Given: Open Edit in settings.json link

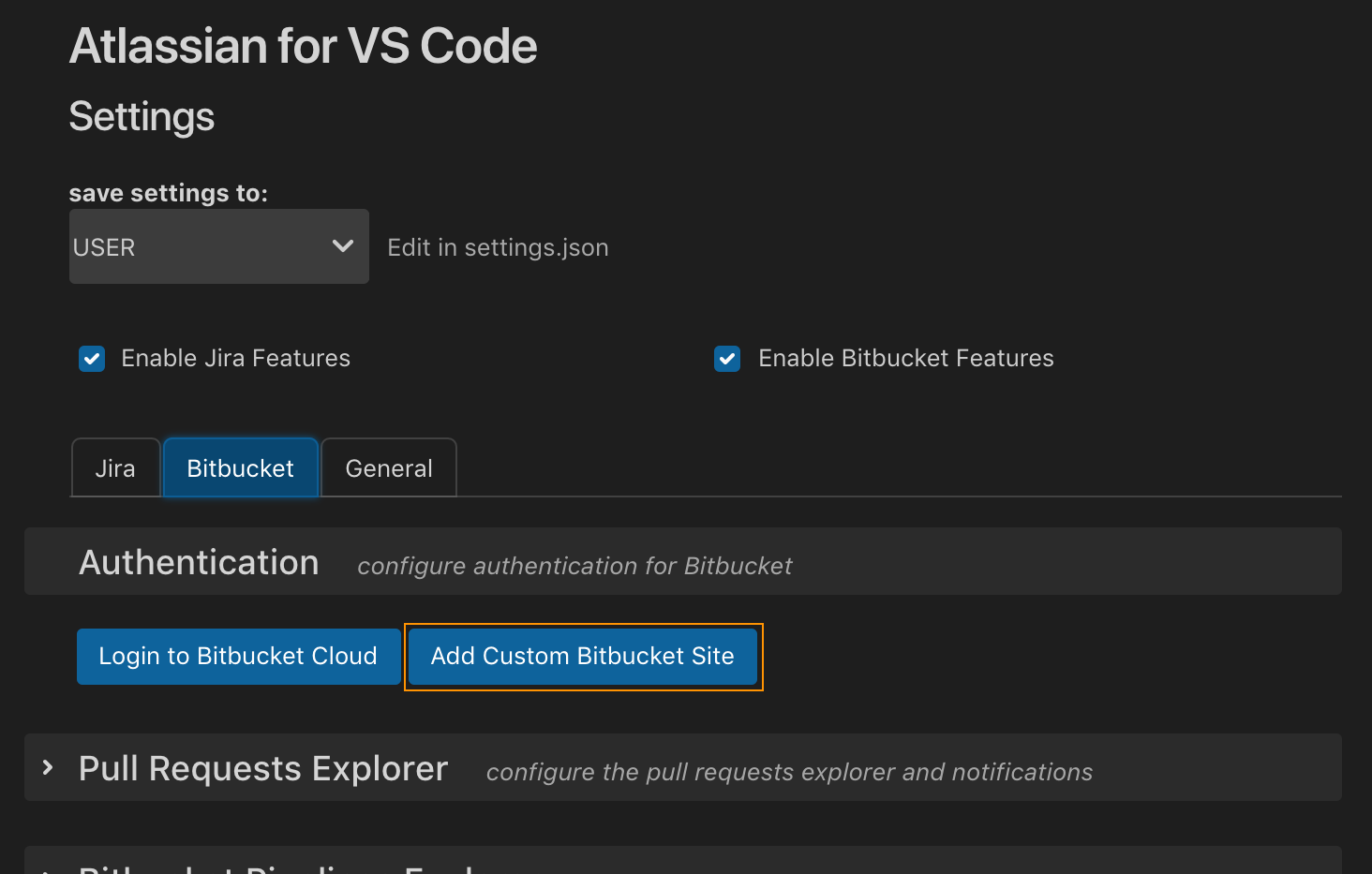Looking at the screenshot, I should pos(498,247).
